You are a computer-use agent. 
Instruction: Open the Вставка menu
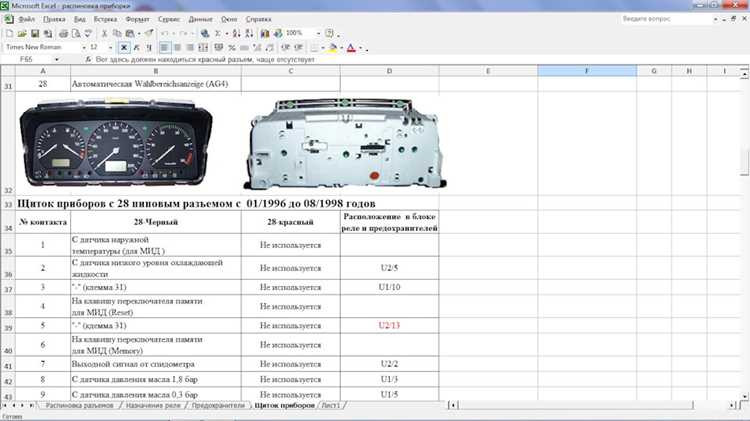coord(105,19)
